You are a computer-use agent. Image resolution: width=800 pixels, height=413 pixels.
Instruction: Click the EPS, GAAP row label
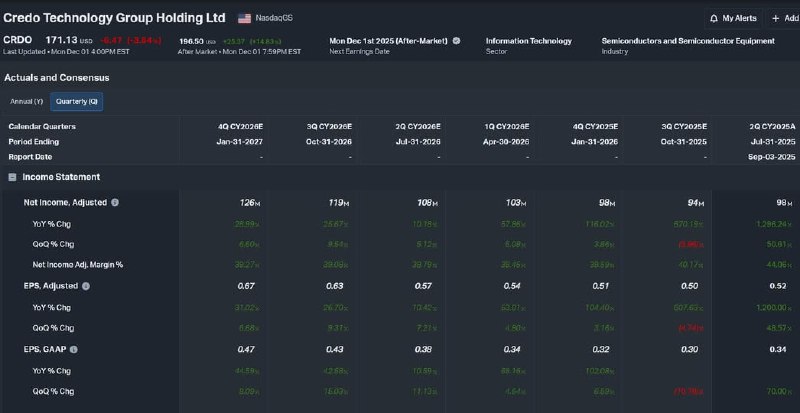tap(45, 350)
